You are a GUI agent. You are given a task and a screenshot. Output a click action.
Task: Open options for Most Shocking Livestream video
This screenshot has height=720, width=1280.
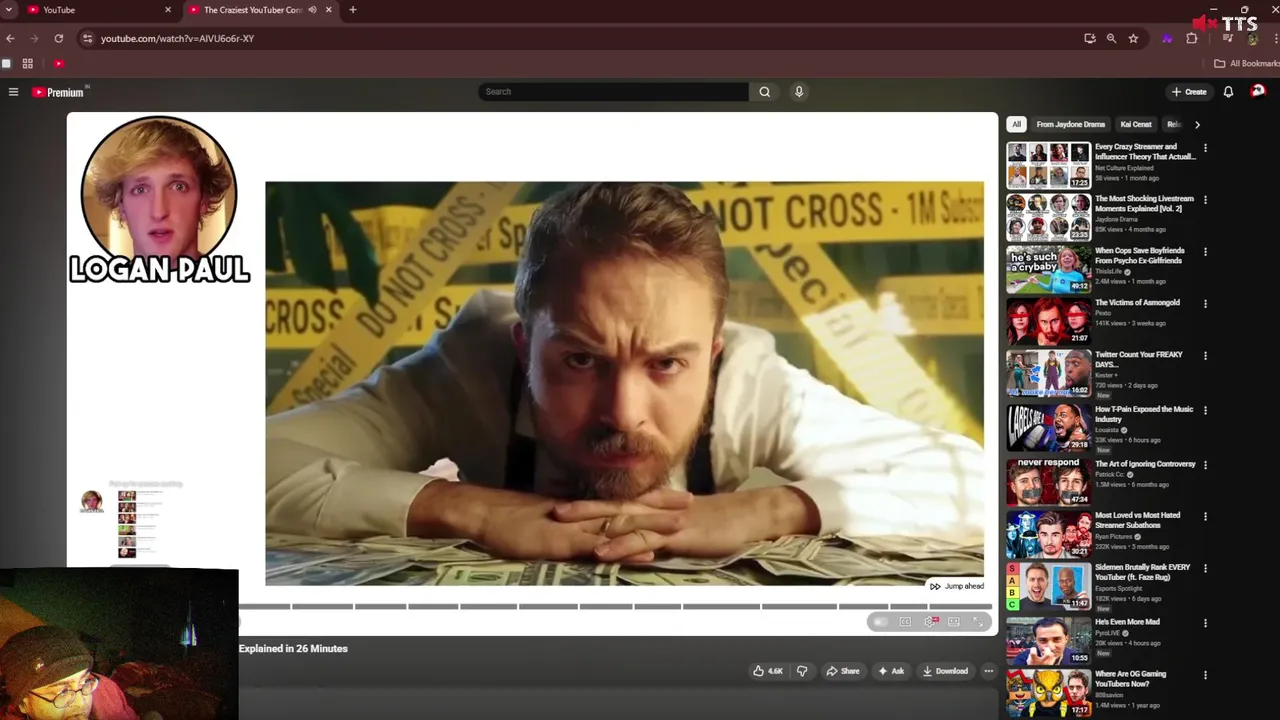click(x=1205, y=200)
